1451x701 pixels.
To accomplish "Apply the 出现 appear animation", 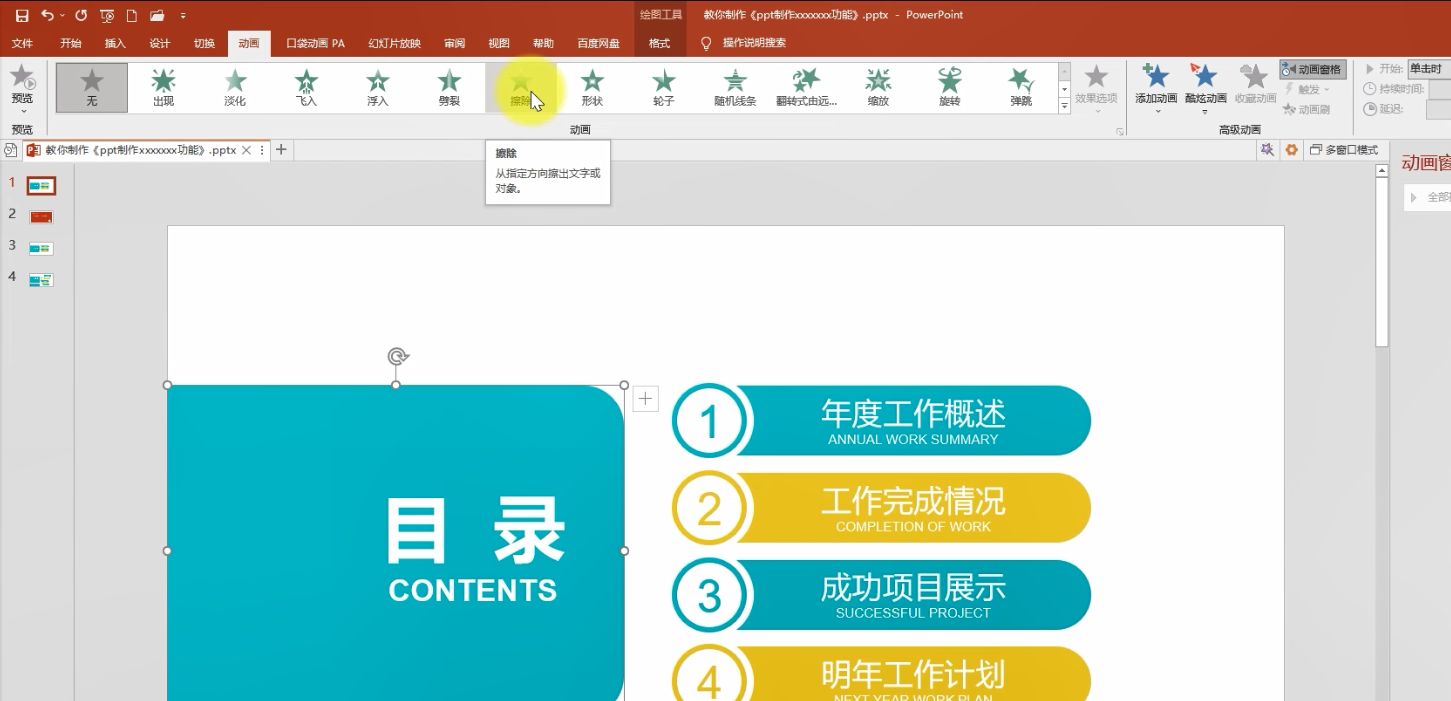I will click(x=163, y=87).
